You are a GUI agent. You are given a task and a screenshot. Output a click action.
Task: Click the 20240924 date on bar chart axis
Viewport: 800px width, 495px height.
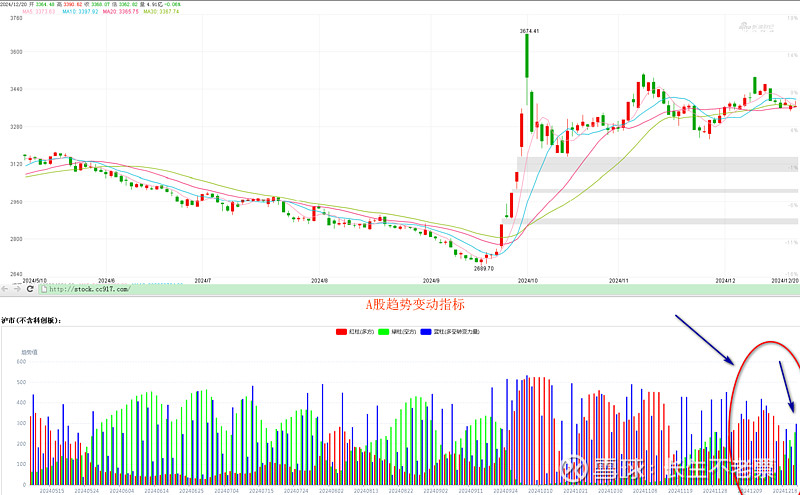pyautogui.click(x=504, y=491)
